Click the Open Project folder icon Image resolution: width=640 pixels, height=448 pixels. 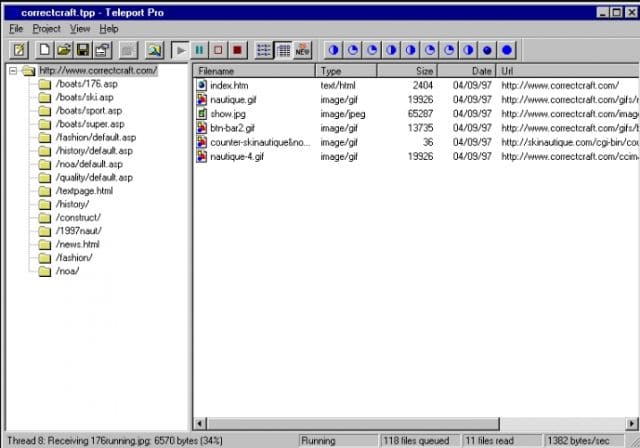[64, 49]
